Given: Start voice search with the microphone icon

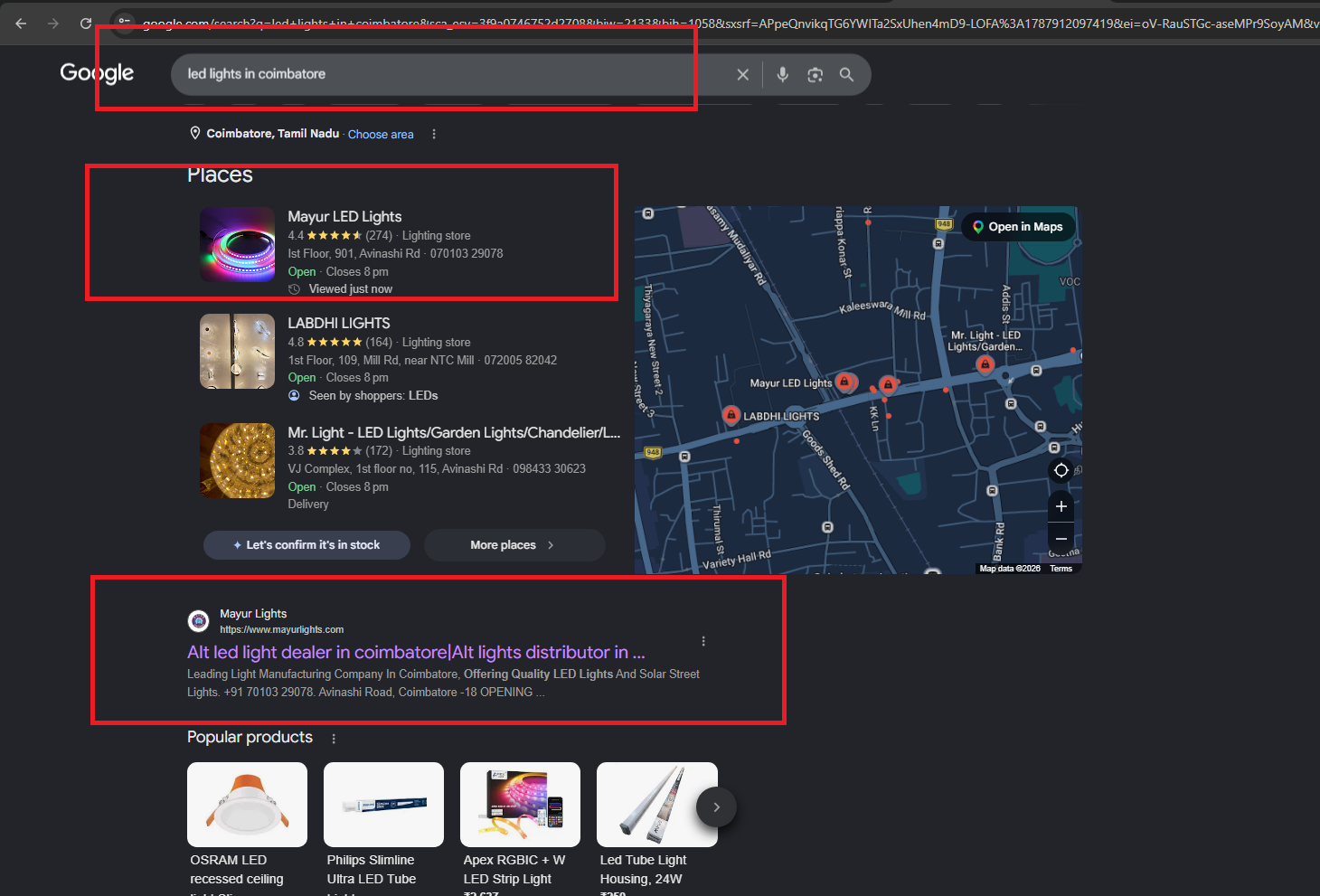Looking at the screenshot, I should click(783, 74).
